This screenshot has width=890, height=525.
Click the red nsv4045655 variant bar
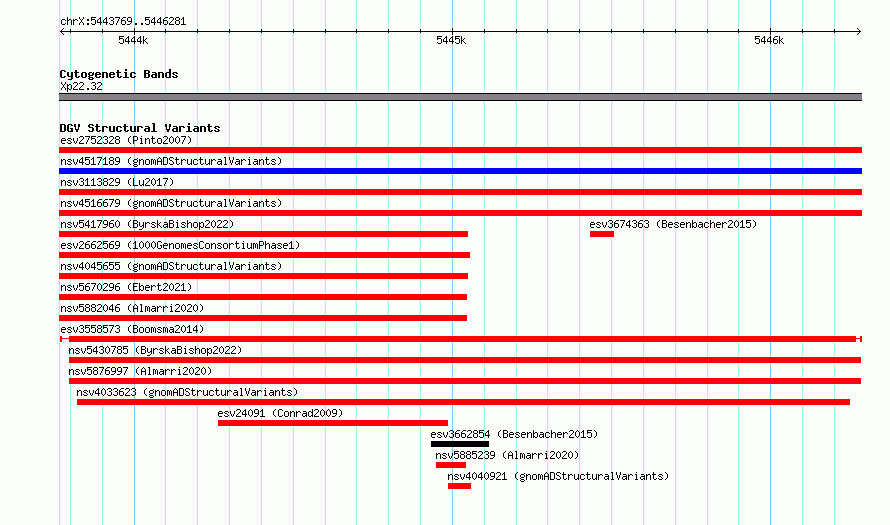click(x=263, y=276)
